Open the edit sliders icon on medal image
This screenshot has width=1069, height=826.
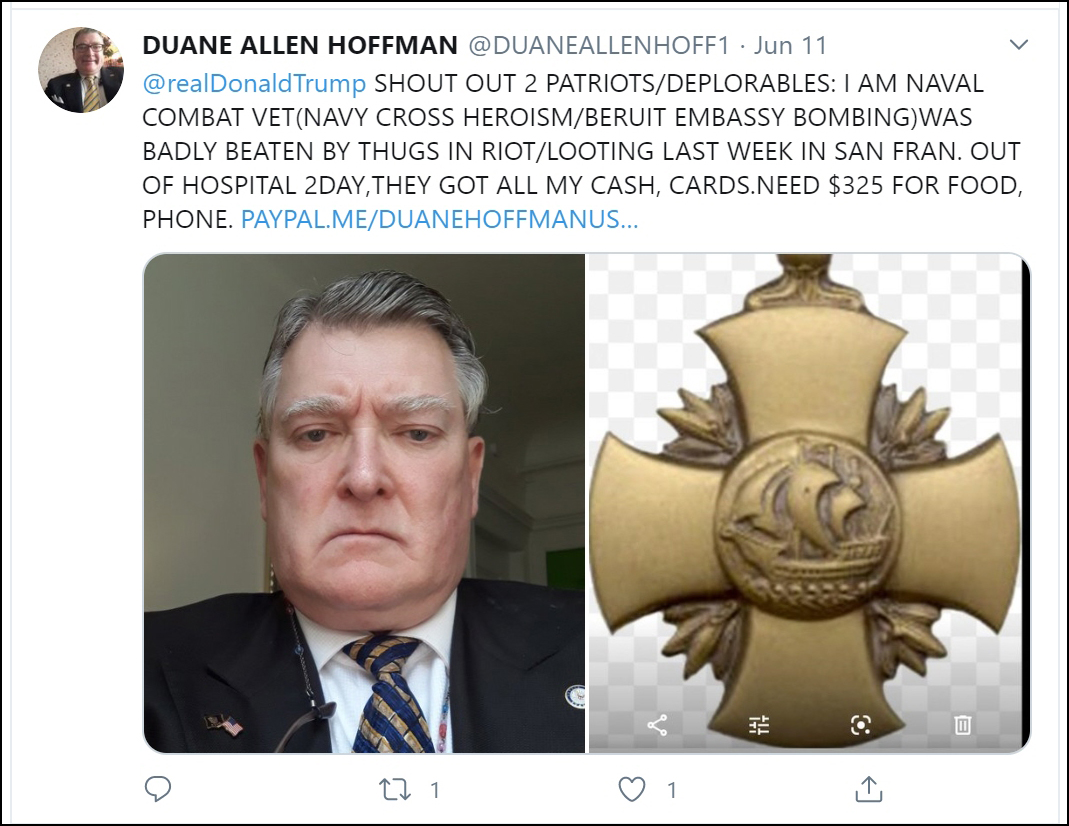tap(759, 725)
